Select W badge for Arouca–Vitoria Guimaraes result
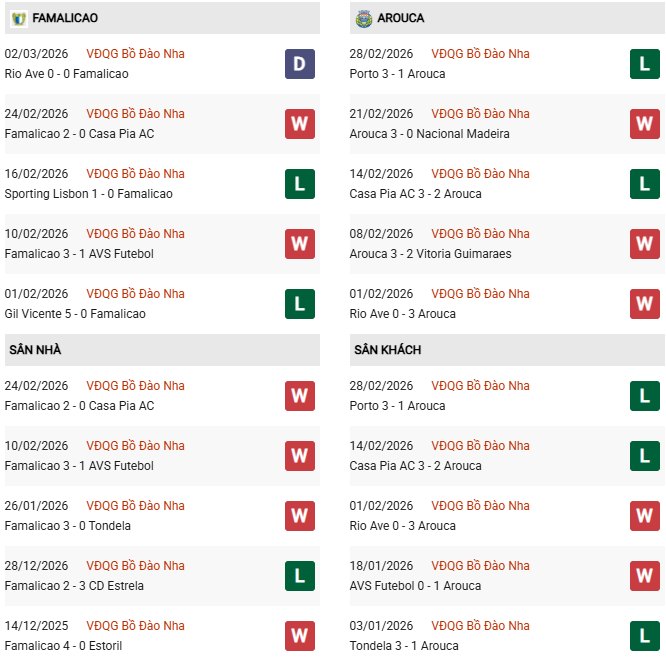Viewport: 666px width, 660px height. [x=644, y=244]
